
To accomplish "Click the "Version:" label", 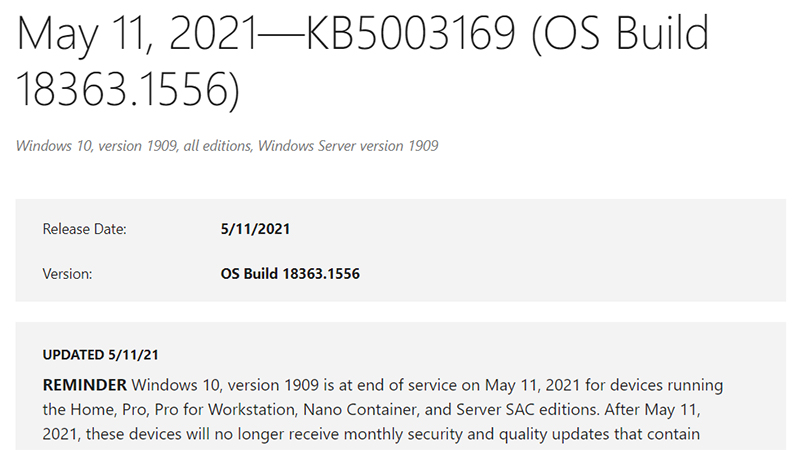I will (x=67, y=273).
